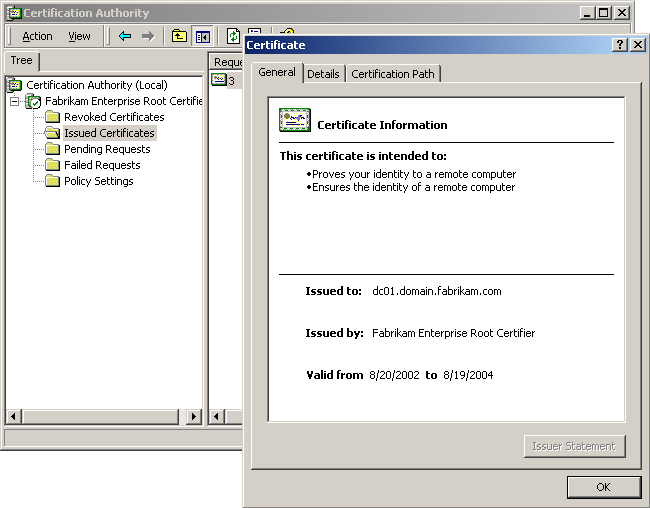The width and height of the screenshot is (650, 508).
Task: Click the green Refresh toolbar icon
Action: pyautogui.click(x=233, y=36)
